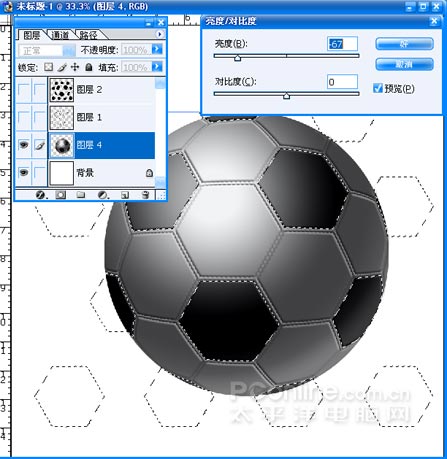447x459 pixels.
Task: Click the 对比度 contrast slider handle
Action: click(286, 96)
